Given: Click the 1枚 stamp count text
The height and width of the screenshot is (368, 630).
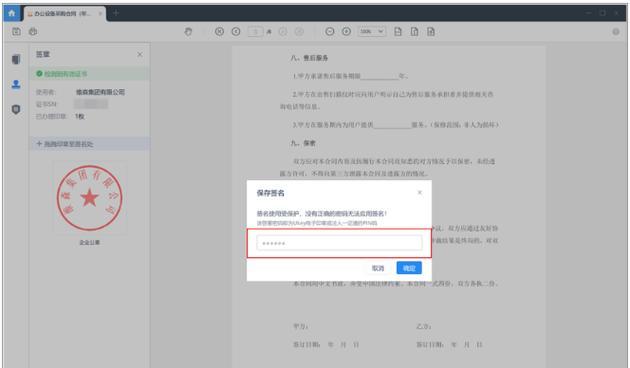Looking at the screenshot, I should click(80, 116).
